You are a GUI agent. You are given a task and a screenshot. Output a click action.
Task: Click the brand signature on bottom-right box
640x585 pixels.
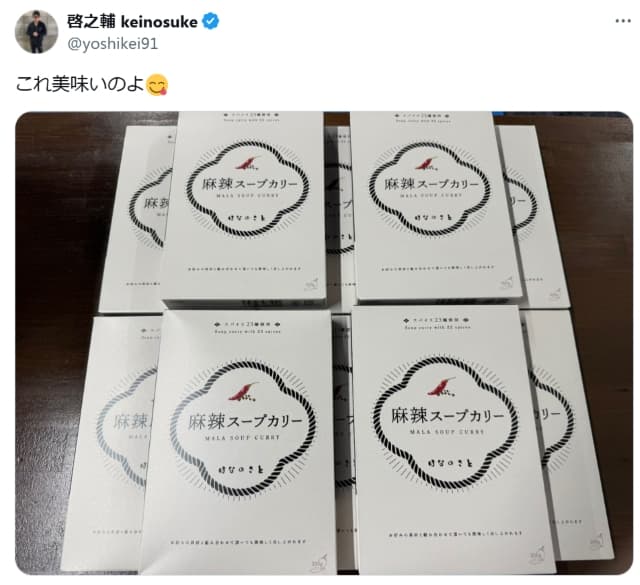pyautogui.click(x=451, y=463)
